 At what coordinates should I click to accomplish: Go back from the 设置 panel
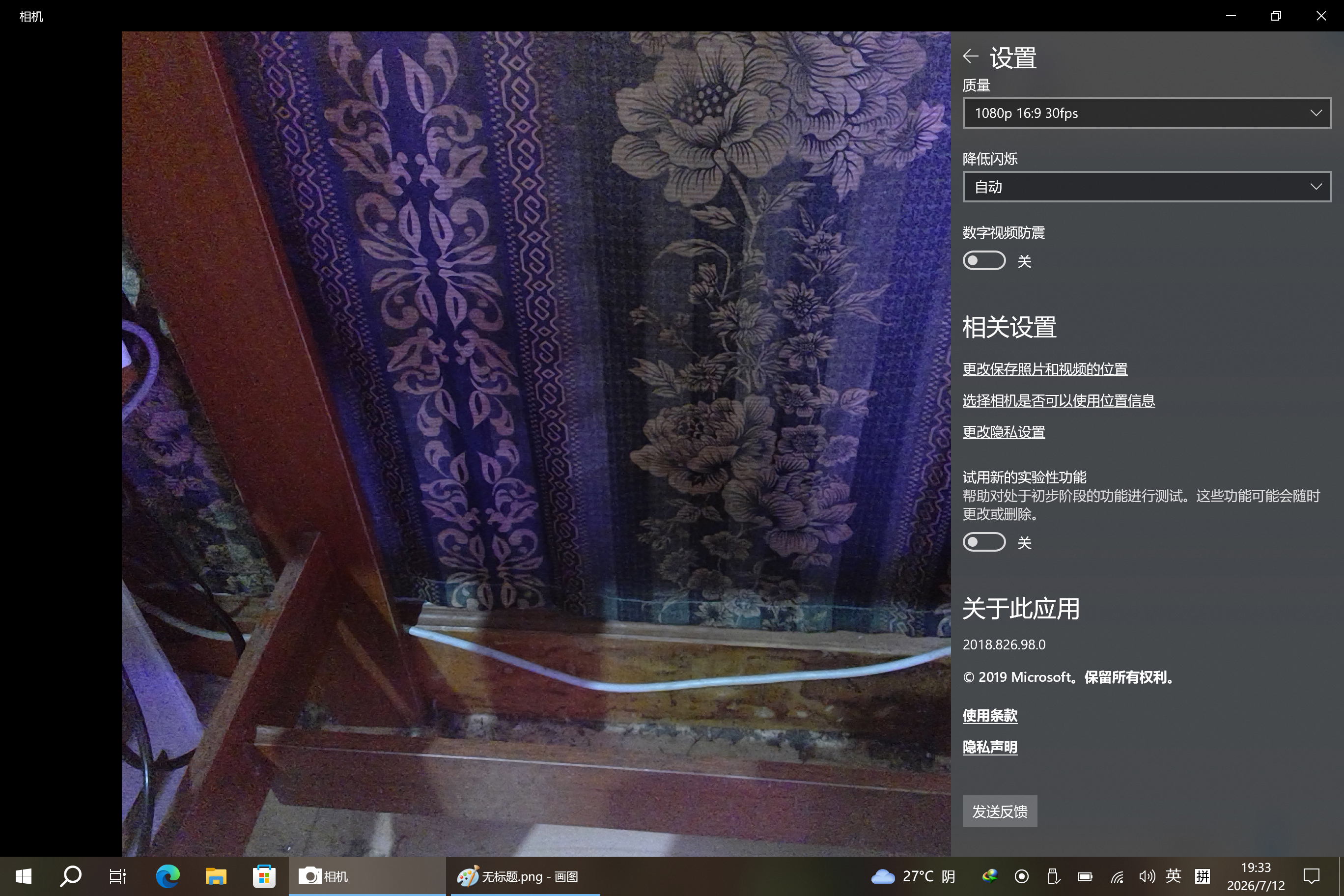point(970,56)
